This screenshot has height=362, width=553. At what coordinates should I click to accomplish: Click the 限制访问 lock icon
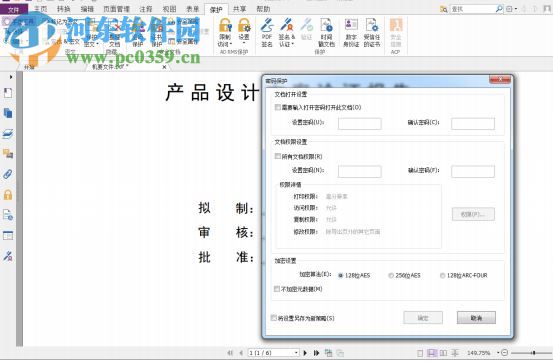pos(225,26)
